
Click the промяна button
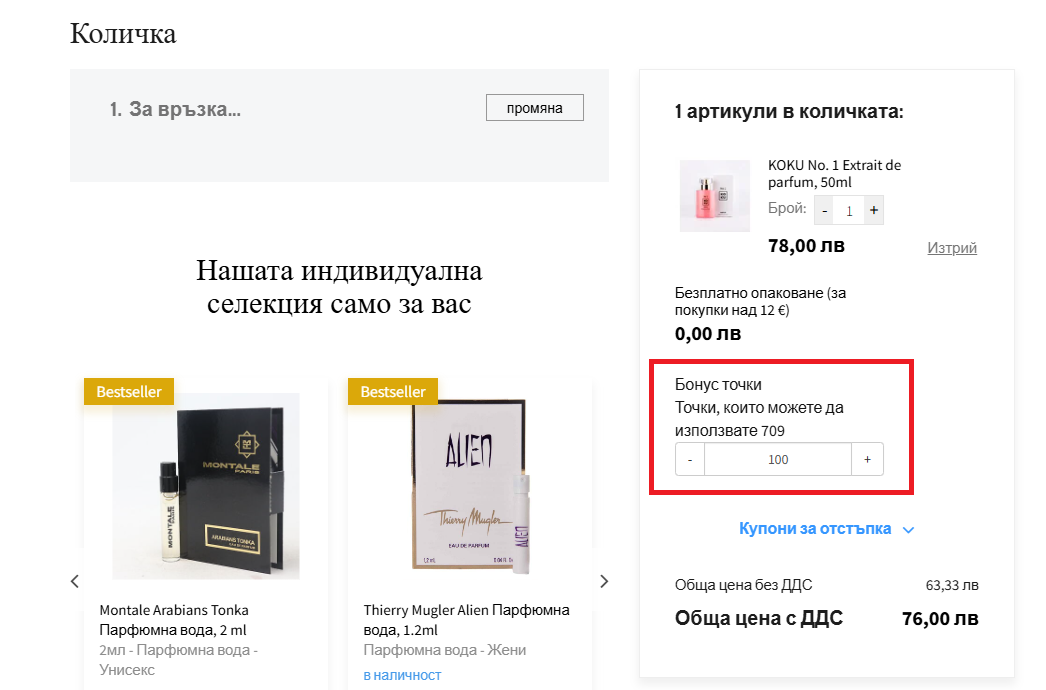point(534,108)
